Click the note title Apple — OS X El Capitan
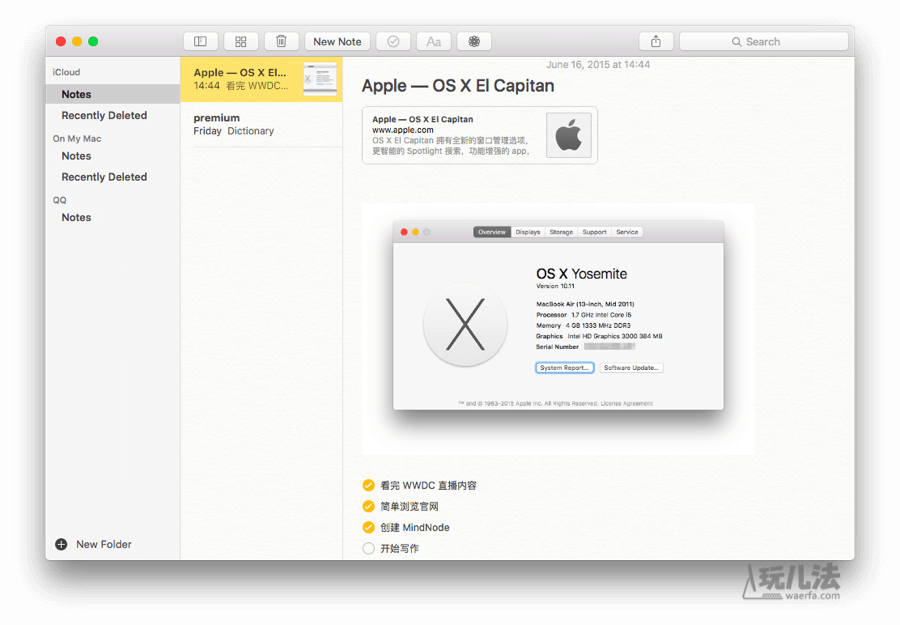The width and height of the screenshot is (900, 625). (458, 86)
